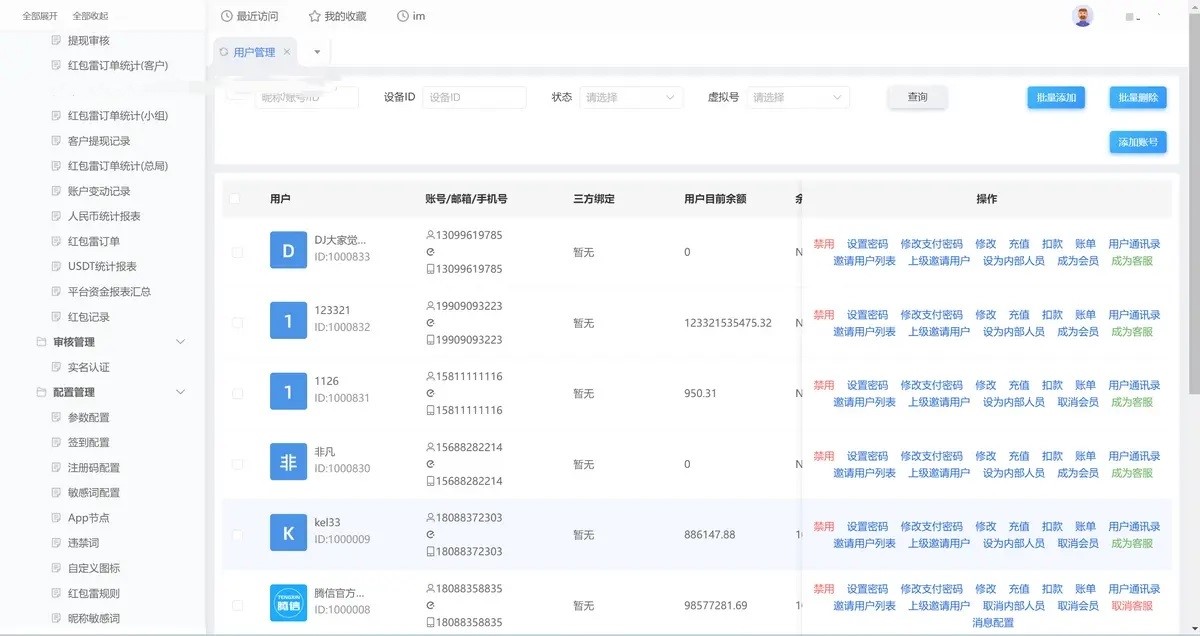
Task: Click the user profile avatar in header
Action: point(1082,17)
